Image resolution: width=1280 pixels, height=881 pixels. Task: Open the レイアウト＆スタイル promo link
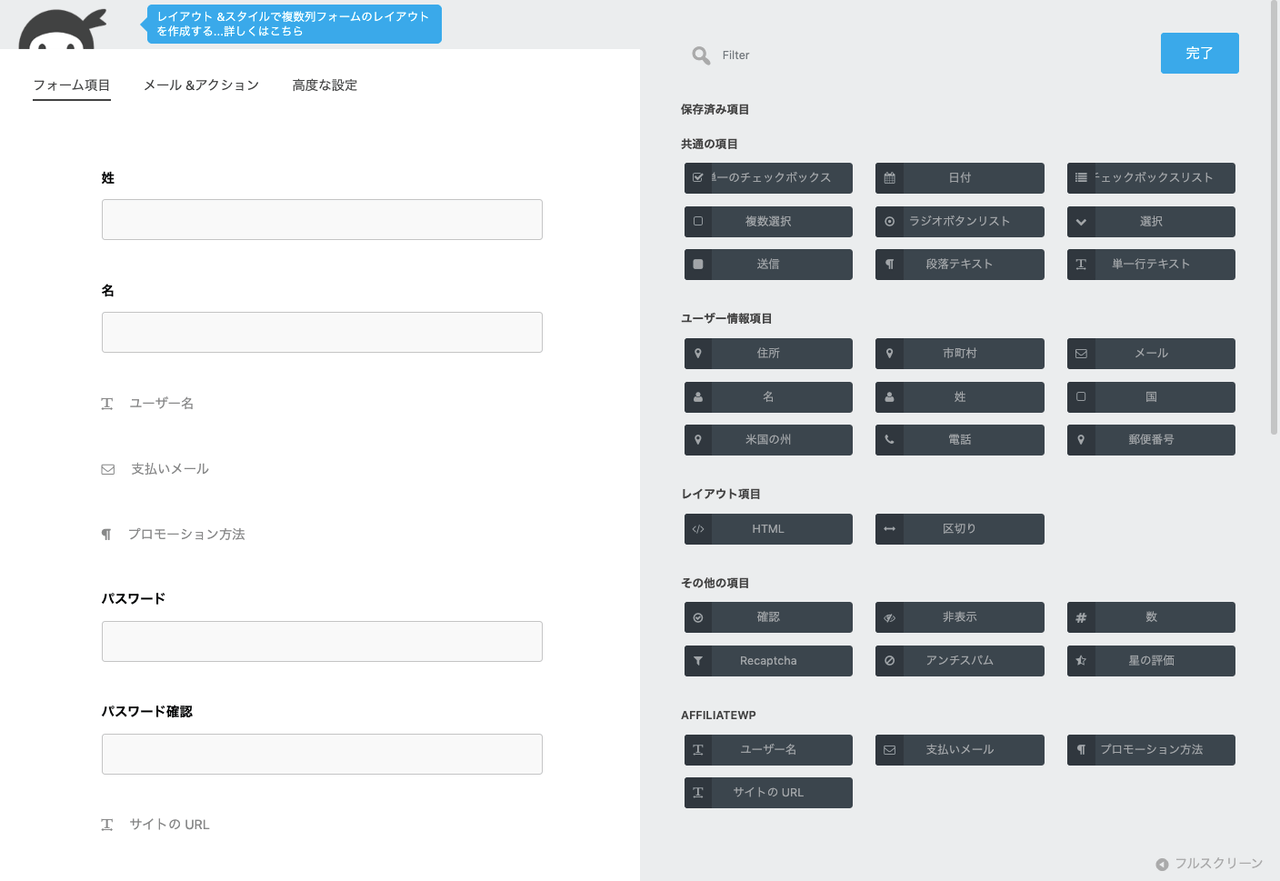(294, 24)
